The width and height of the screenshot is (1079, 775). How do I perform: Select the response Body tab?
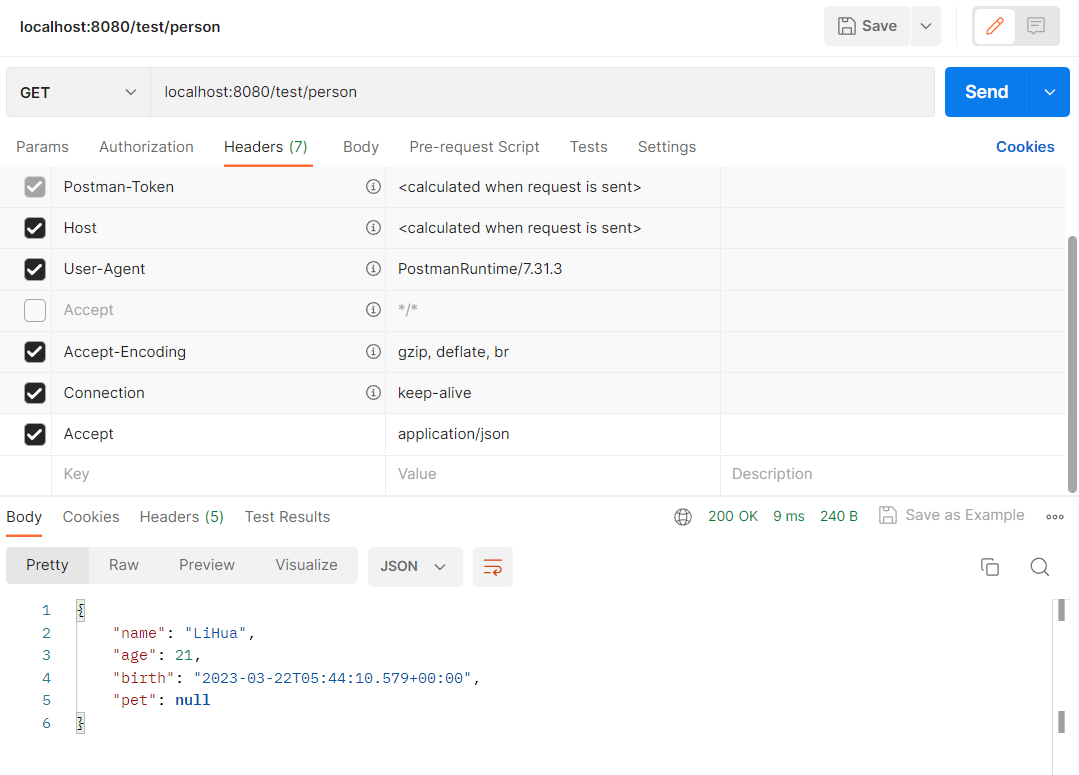coord(24,517)
